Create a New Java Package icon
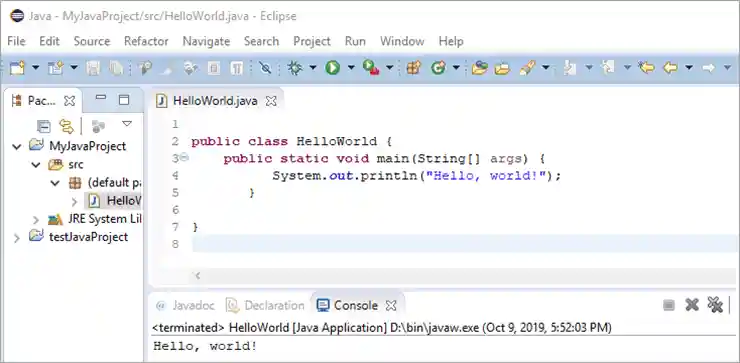Screen dimensions: 740x363 point(413,68)
